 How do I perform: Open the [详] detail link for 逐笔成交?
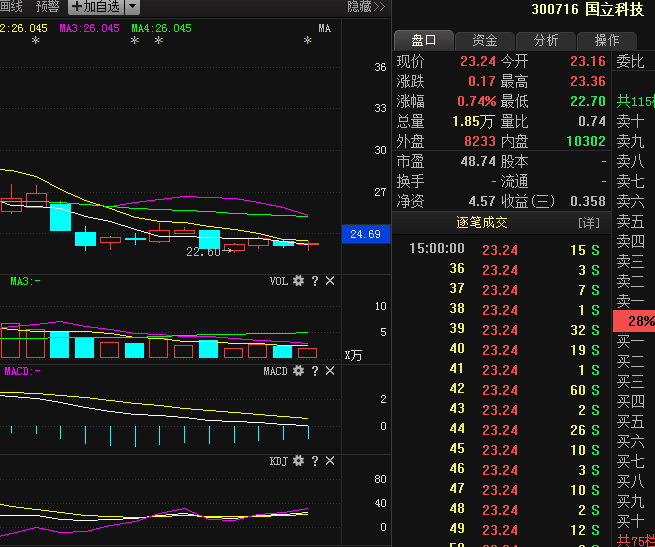tap(589, 223)
